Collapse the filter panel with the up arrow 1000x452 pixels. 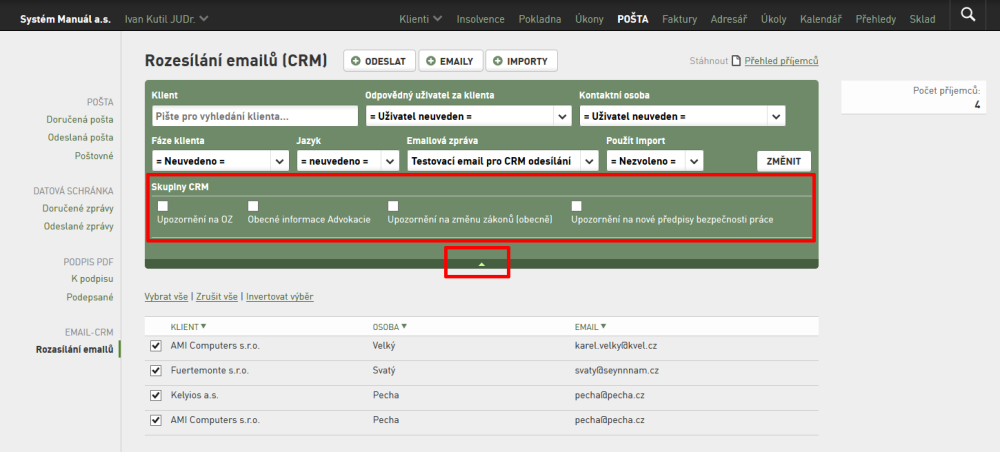(x=482, y=263)
